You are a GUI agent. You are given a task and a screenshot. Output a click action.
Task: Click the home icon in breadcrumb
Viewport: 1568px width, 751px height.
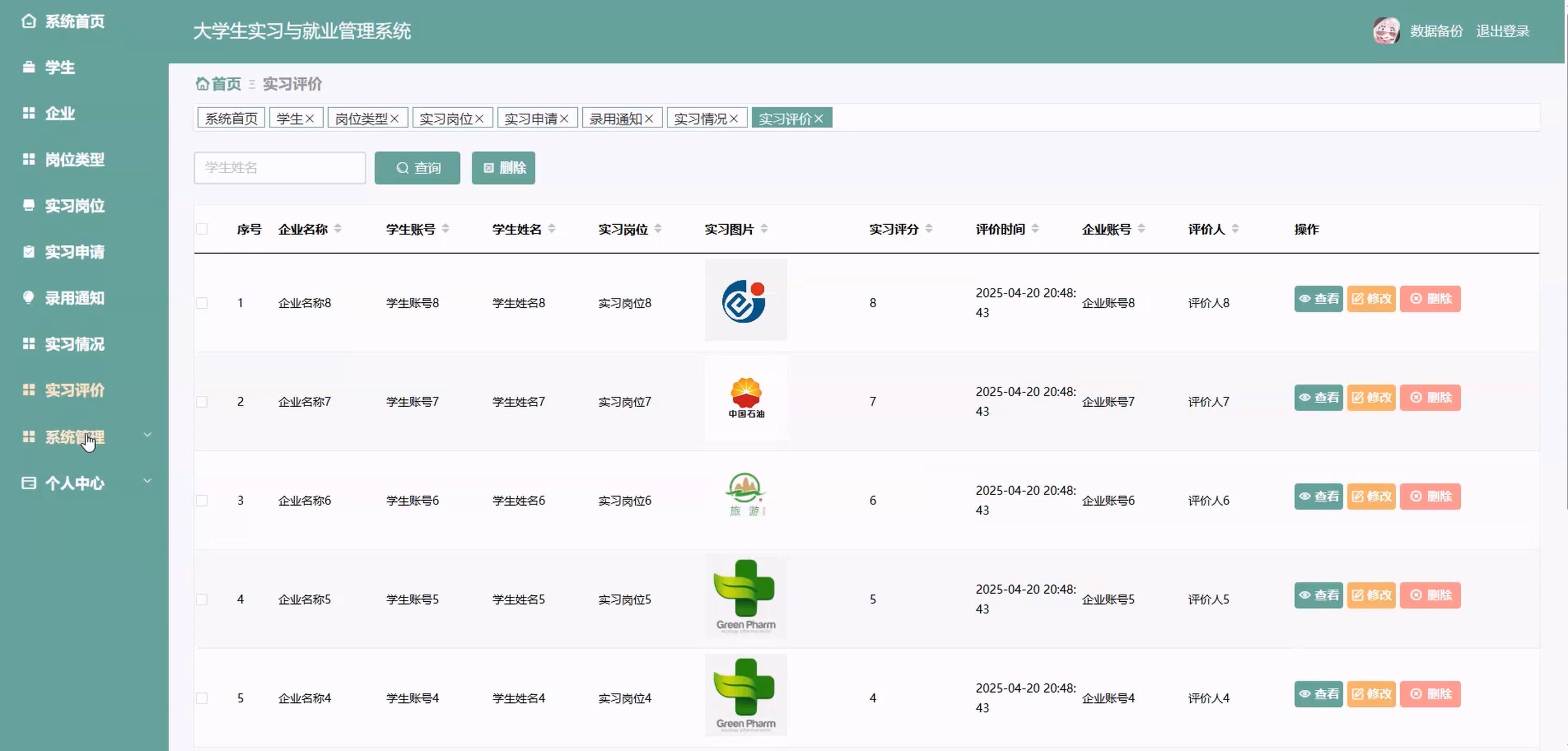[202, 84]
